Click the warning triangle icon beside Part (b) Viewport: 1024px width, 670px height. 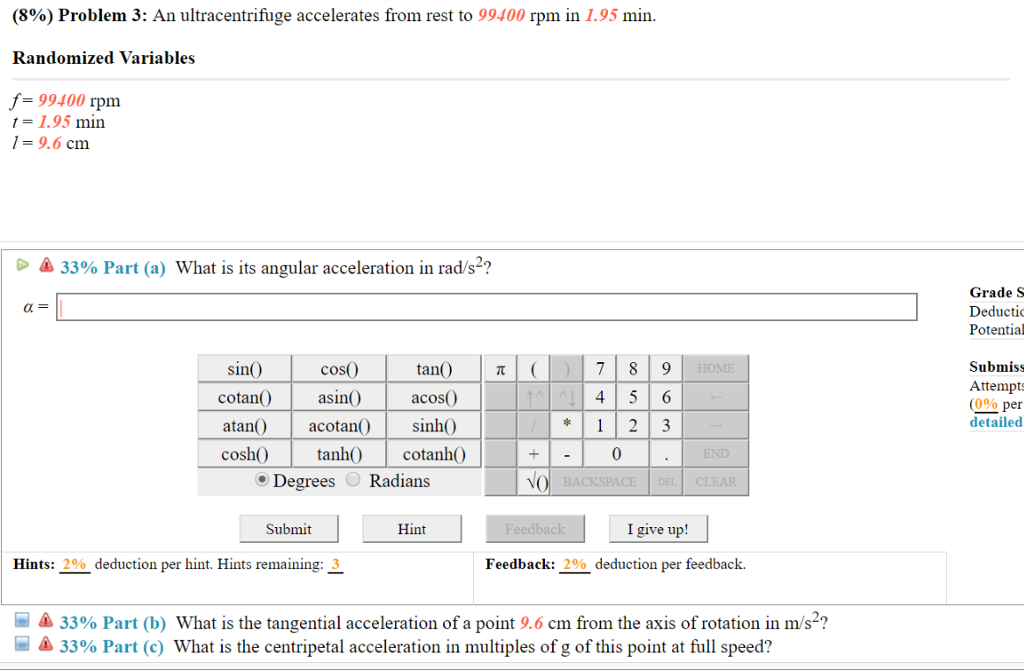tap(45, 620)
